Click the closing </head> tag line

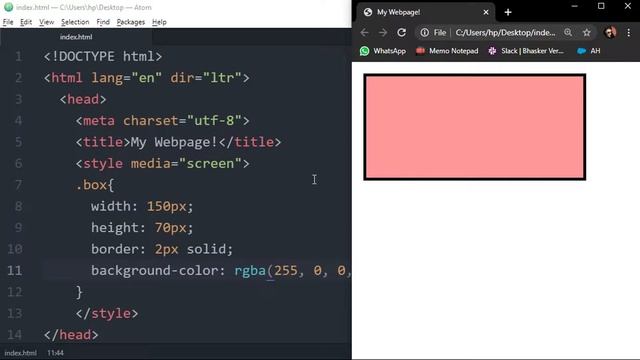[x=71, y=335]
